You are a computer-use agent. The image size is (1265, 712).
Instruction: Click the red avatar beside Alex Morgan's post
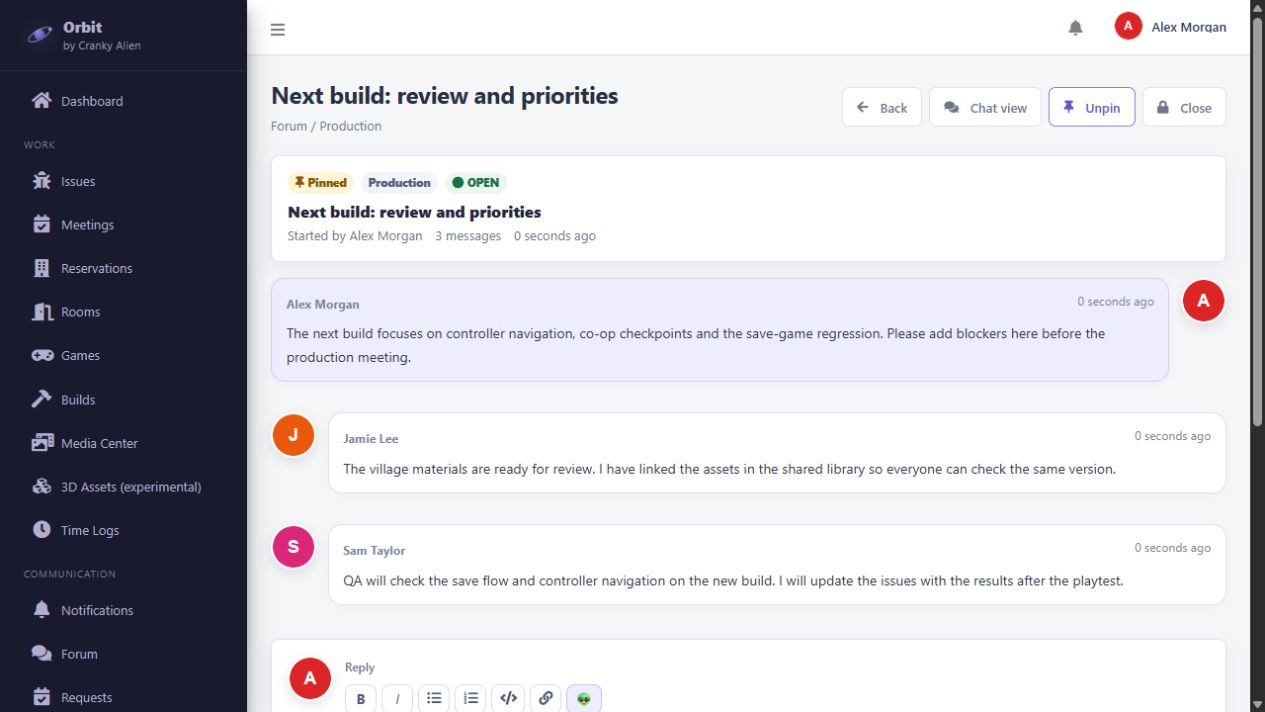point(1203,300)
